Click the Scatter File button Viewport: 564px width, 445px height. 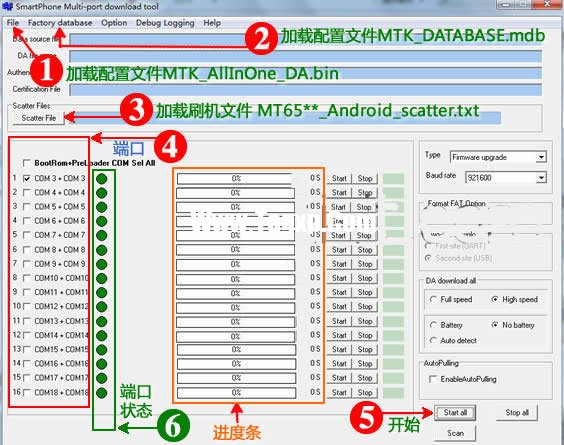(x=38, y=118)
